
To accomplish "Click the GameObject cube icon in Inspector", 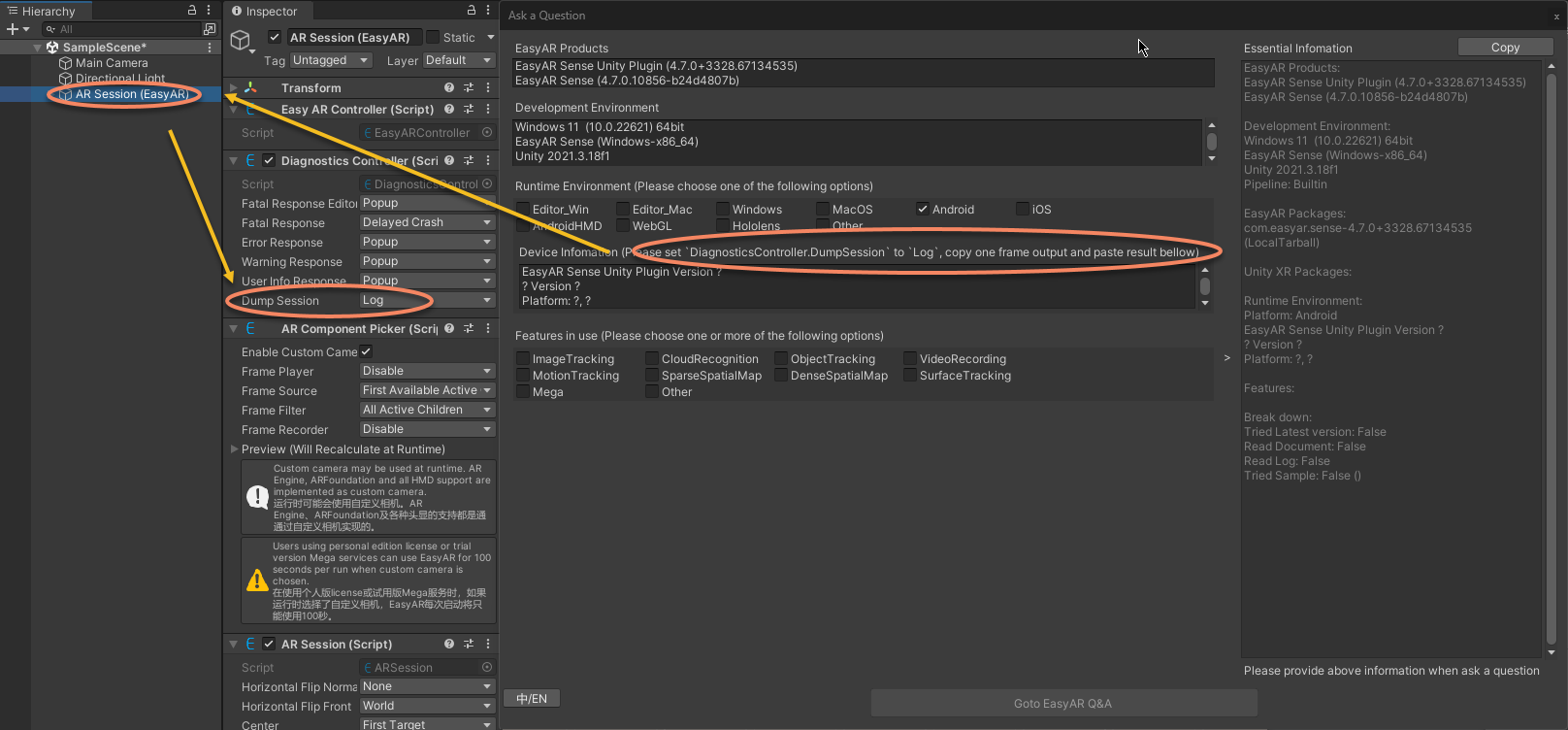I will click(x=241, y=41).
